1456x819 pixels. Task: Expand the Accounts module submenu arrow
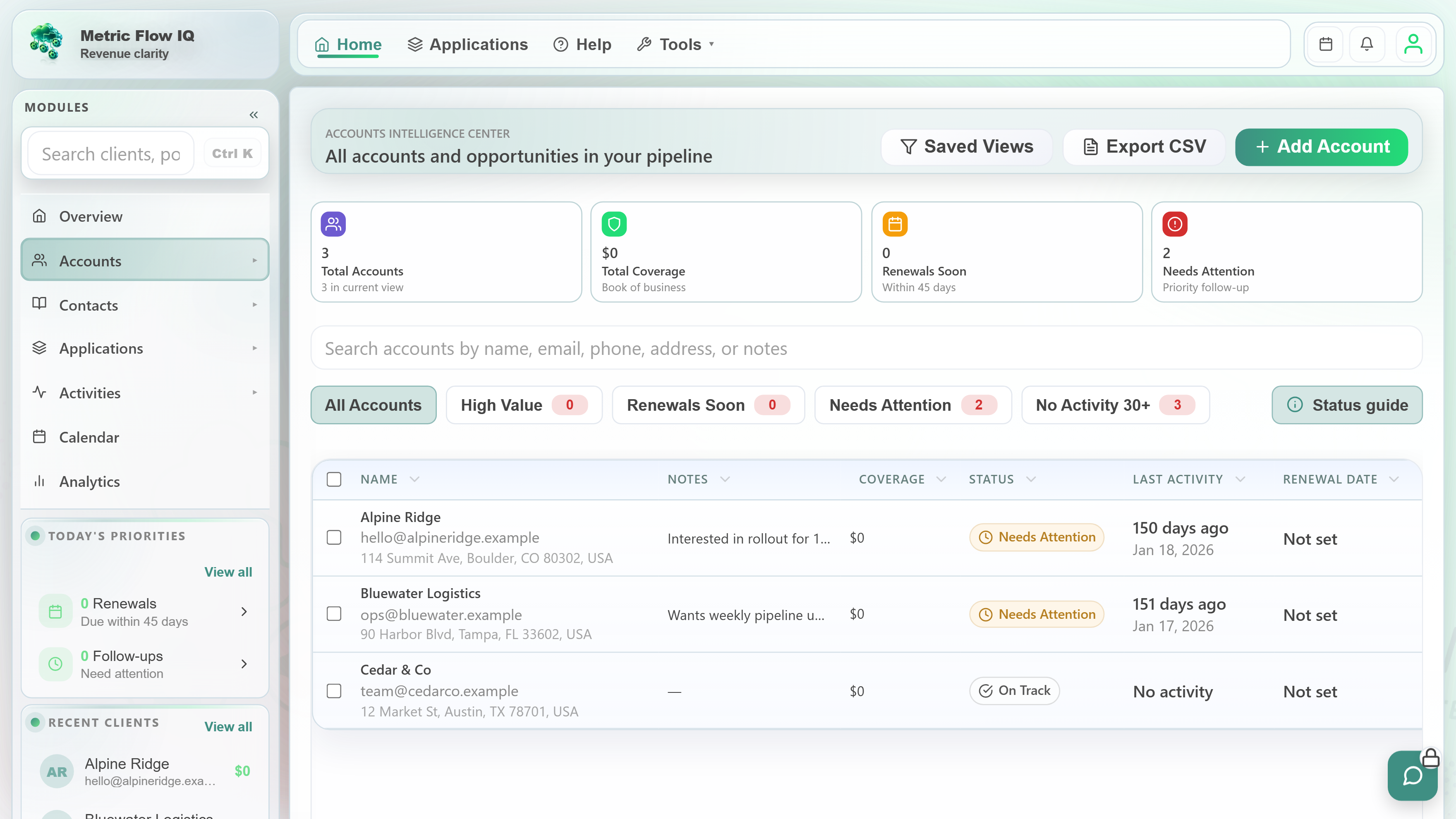[255, 261]
